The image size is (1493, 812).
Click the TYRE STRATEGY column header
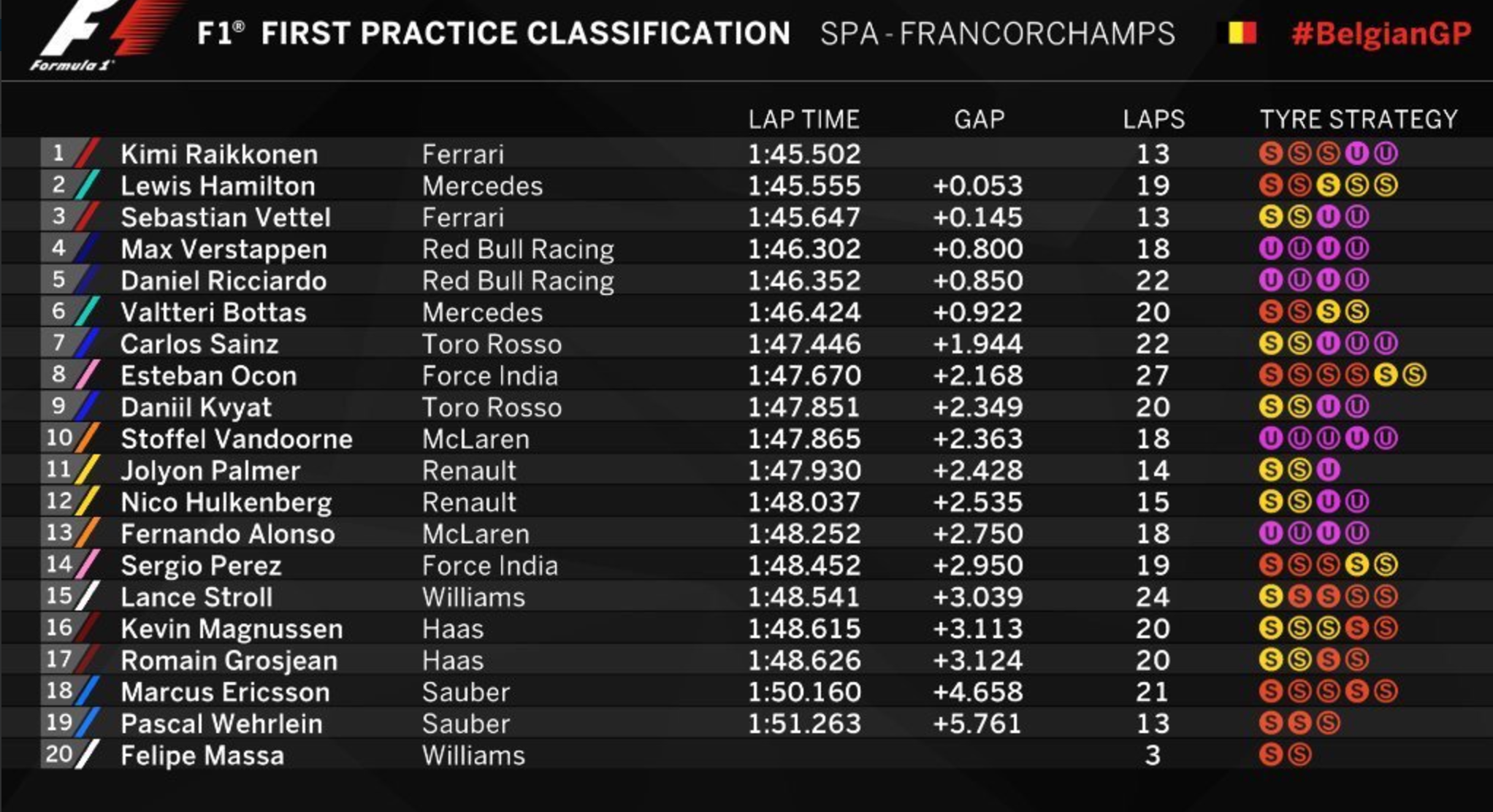click(1359, 119)
